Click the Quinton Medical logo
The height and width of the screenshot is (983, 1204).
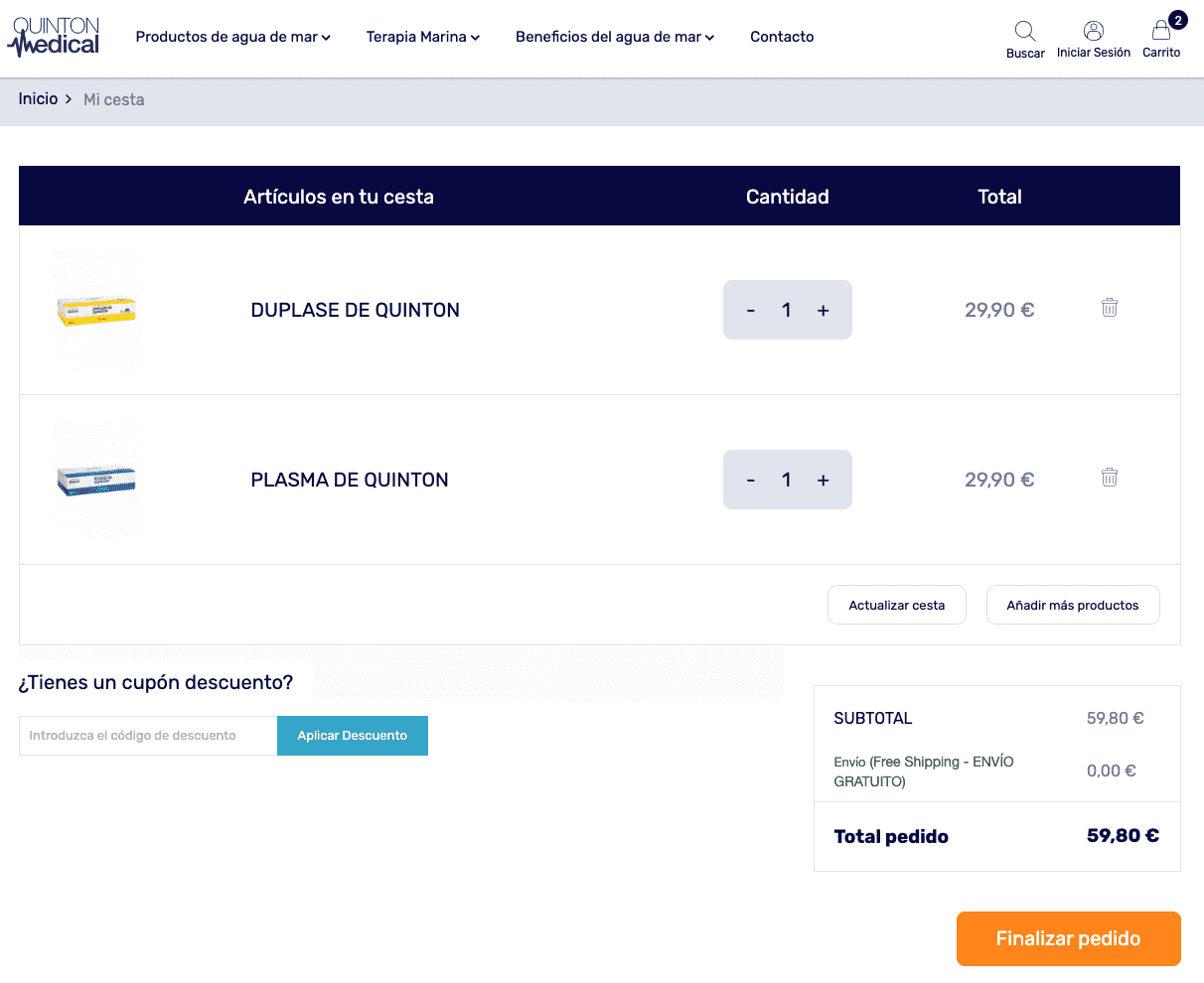click(x=56, y=37)
